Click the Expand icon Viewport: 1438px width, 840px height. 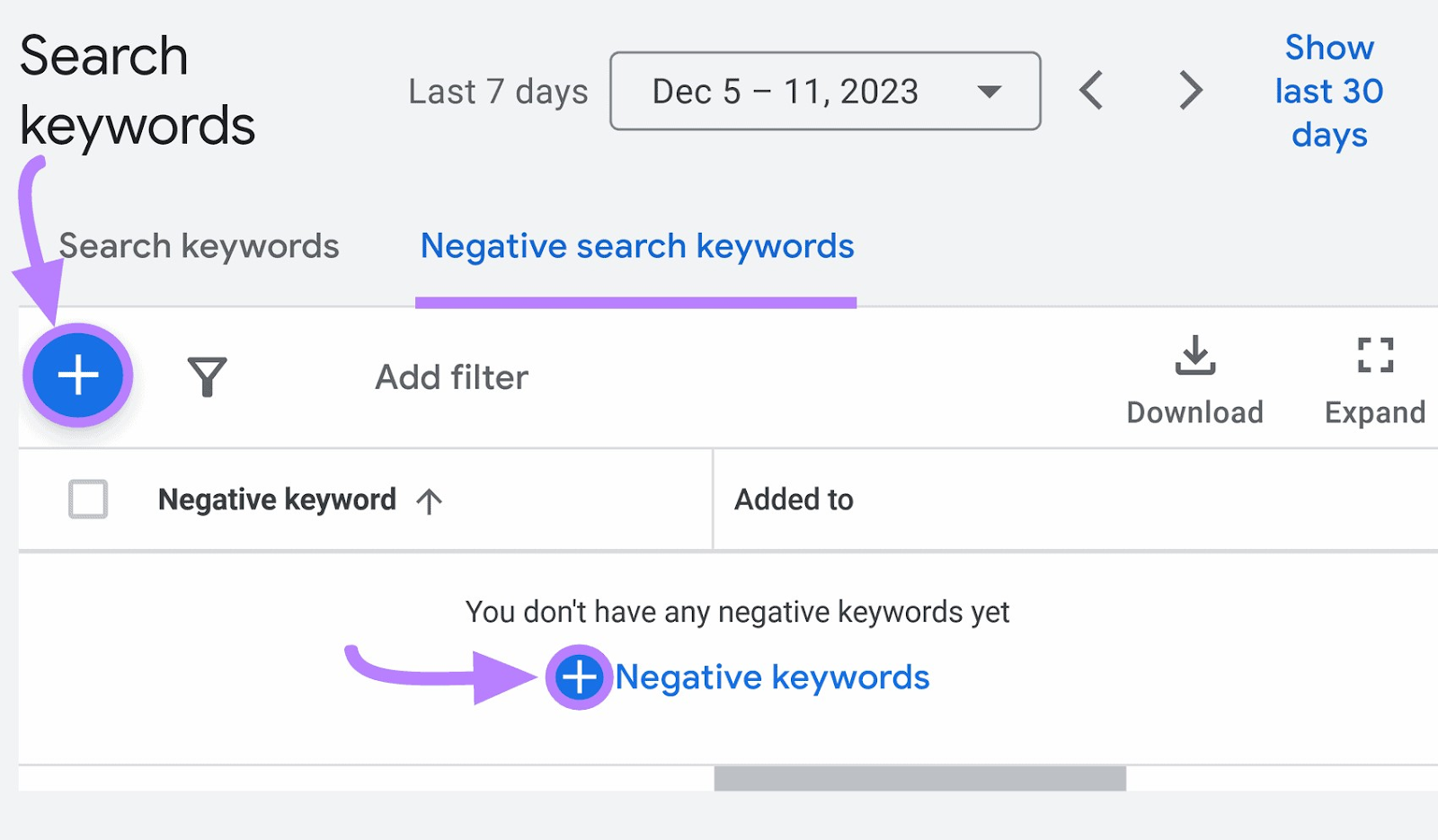click(x=1375, y=356)
